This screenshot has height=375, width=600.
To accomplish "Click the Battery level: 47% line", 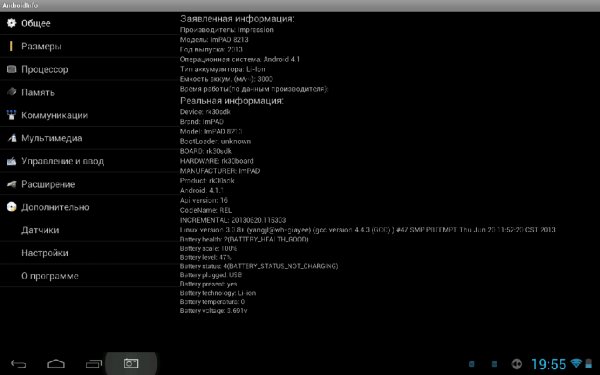I will pyautogui.click(x=205, y=258).
